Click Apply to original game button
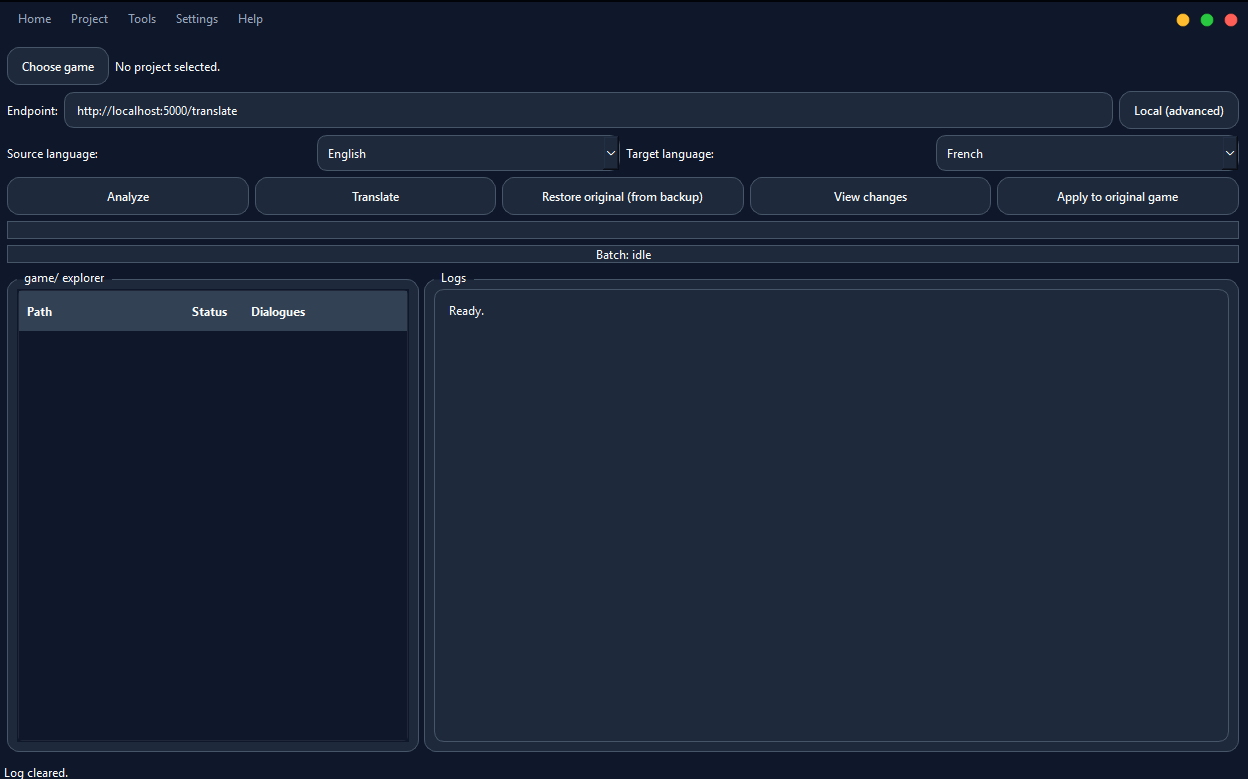 [1118, 196]
